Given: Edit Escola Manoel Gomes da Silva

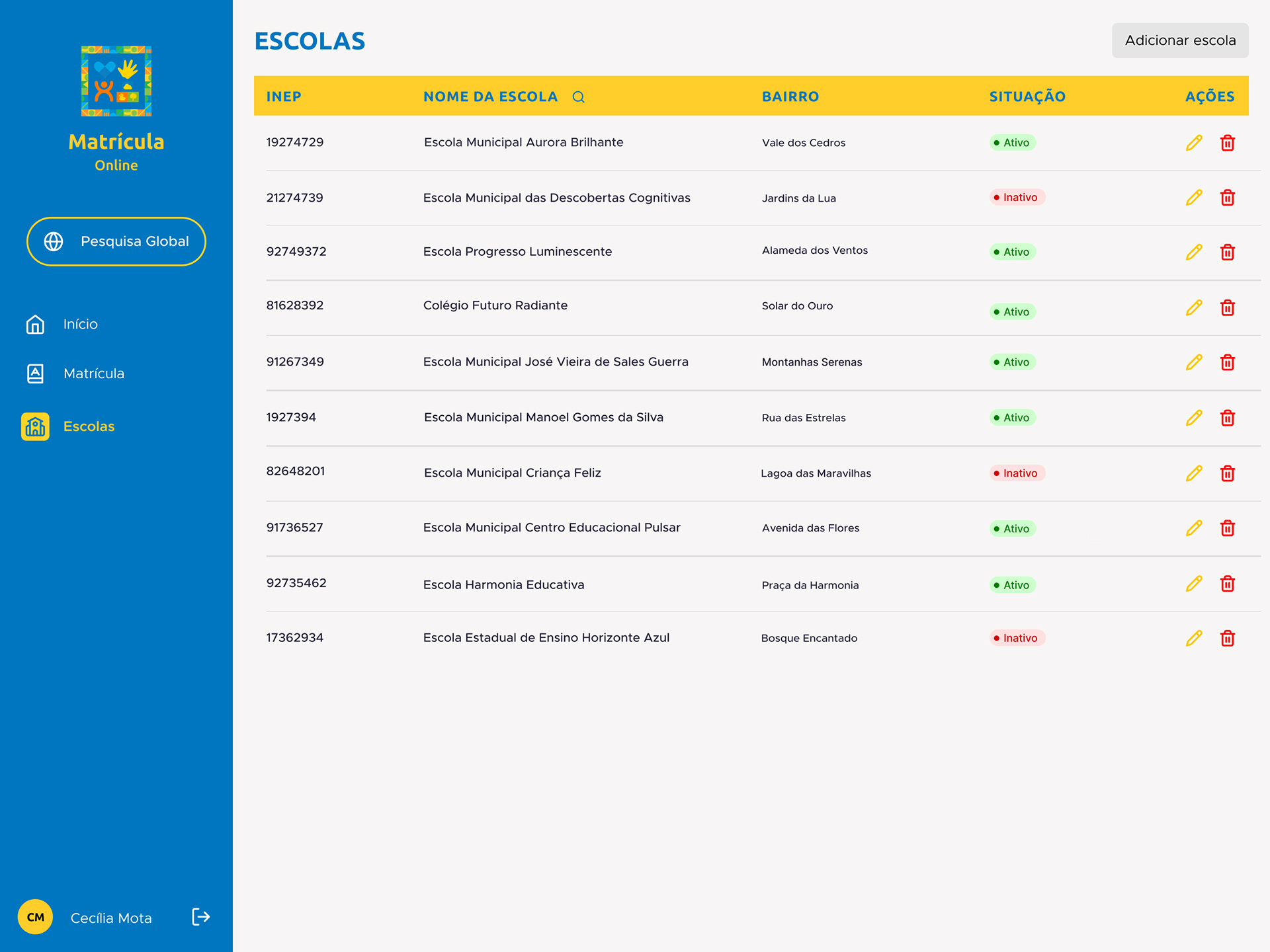Looking at the screenshot, I should pyautogui.click(x=1194, y=418).
